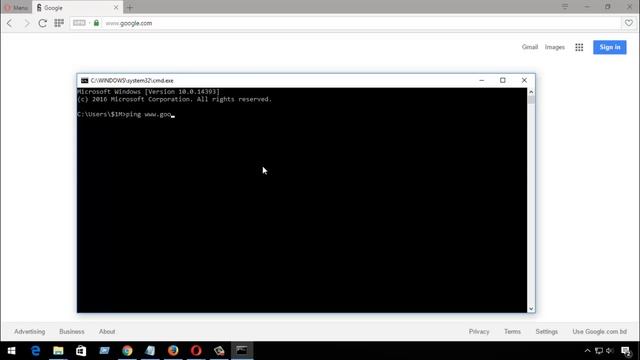Click the cmd scrollbar down arrow

531,309
